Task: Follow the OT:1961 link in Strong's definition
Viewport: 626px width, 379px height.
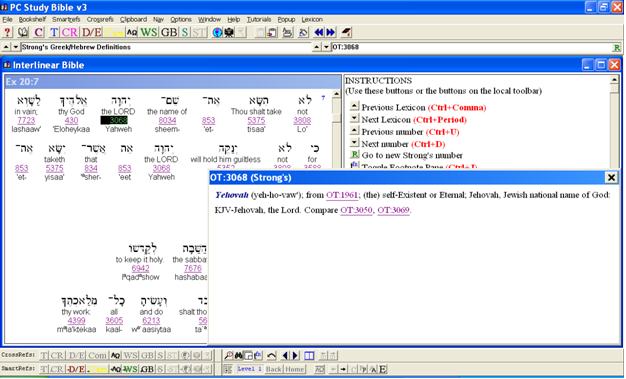Action: tap(342, 195)
